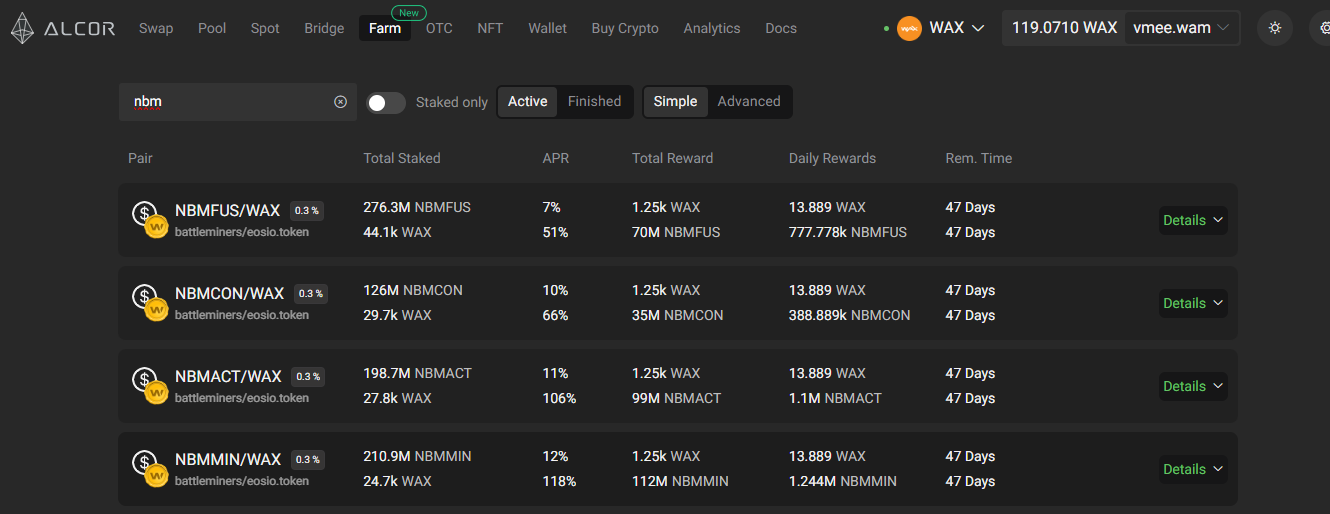Click the Daily Rewards column header
The width and height of the screenshot is (1330, 514).
pos(832,158)
